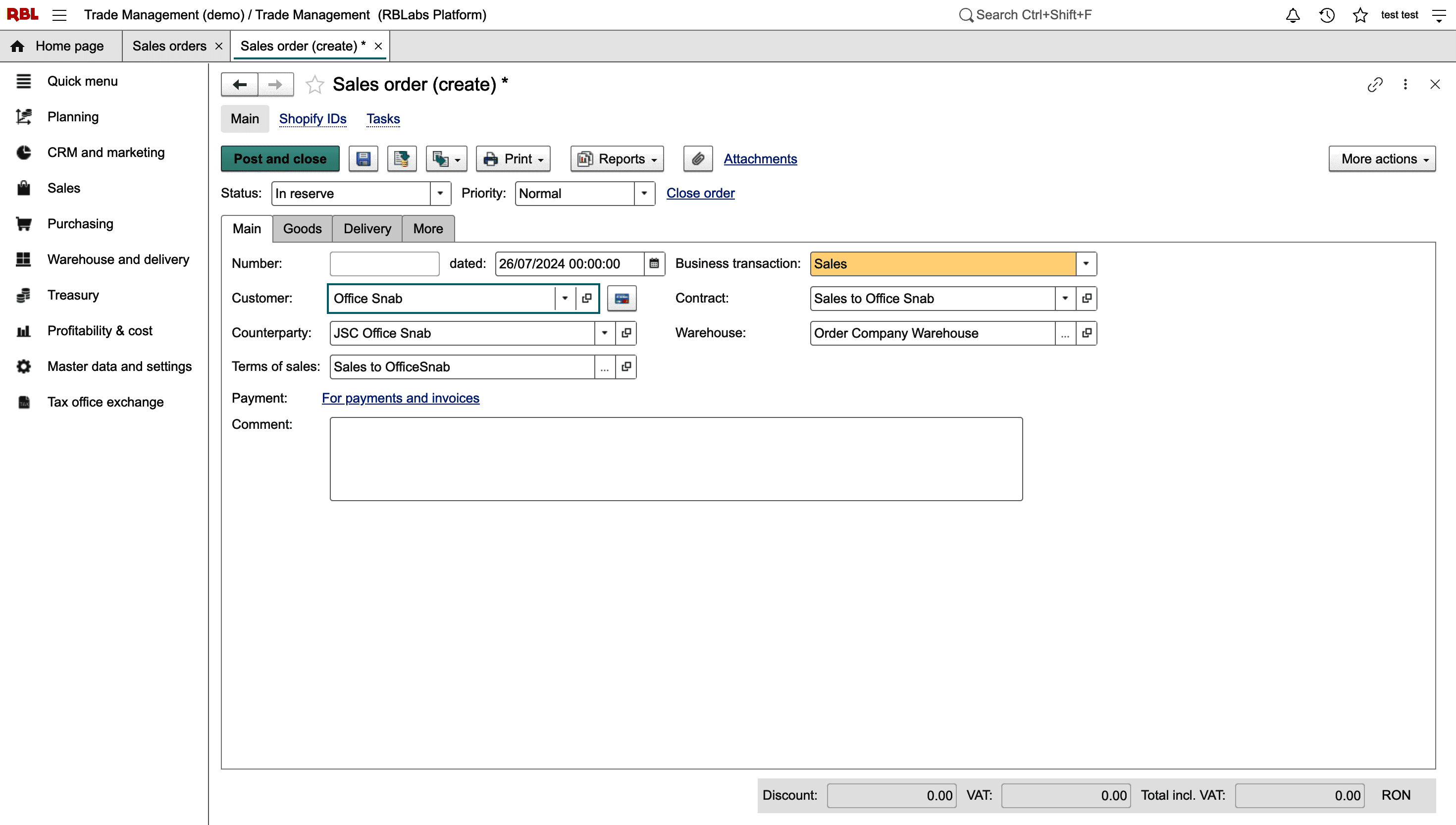Switch to the Delivery tab

[x=367, y=228]
